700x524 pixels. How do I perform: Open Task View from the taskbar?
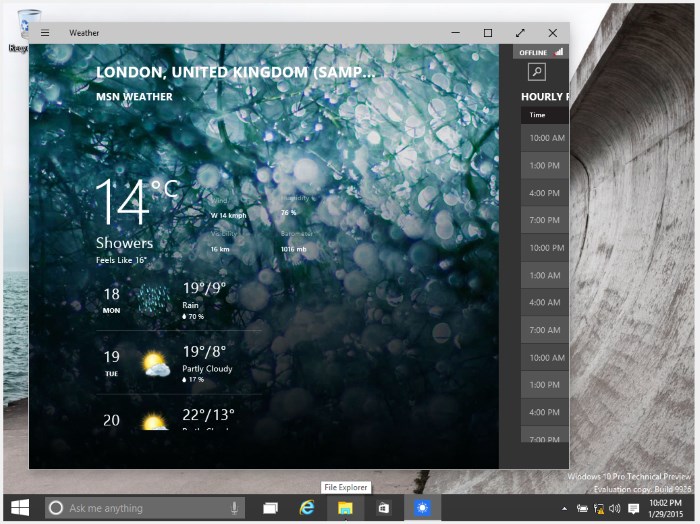click(271, 508)
